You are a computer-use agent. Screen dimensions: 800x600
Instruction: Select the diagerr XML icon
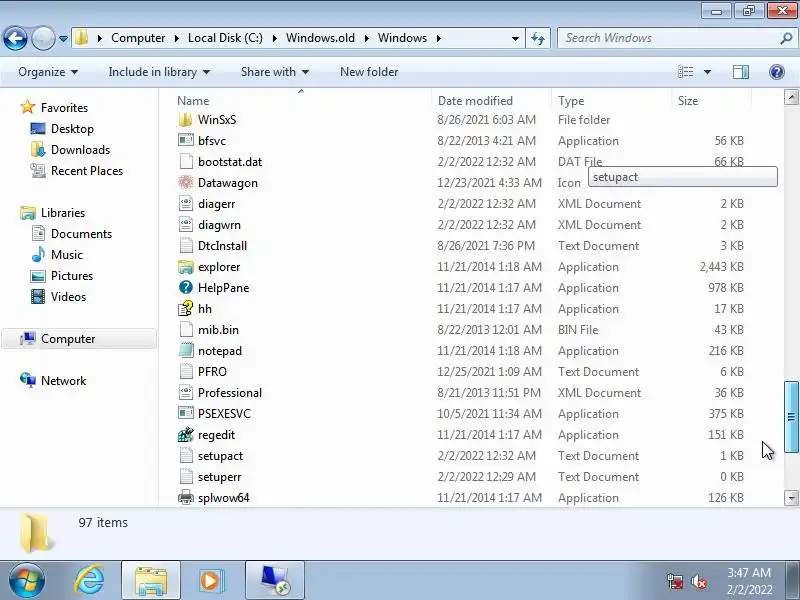coord(186,204)
